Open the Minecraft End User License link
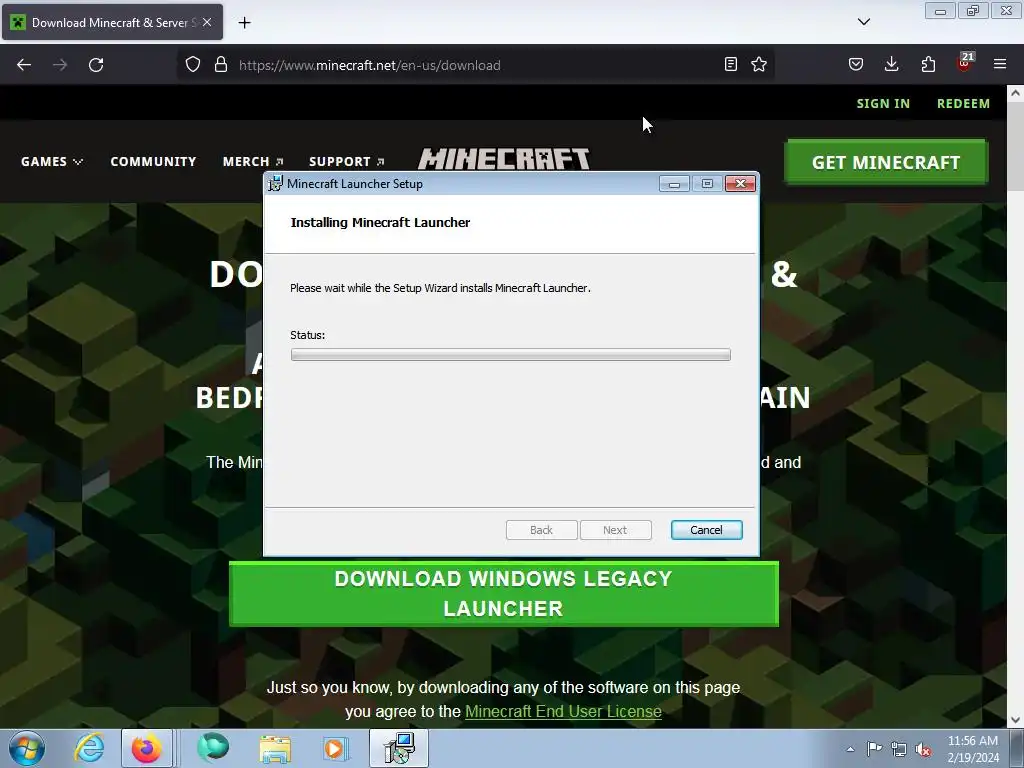The width and height of the screenshot is (1024, 768). (x=563, y=711)
